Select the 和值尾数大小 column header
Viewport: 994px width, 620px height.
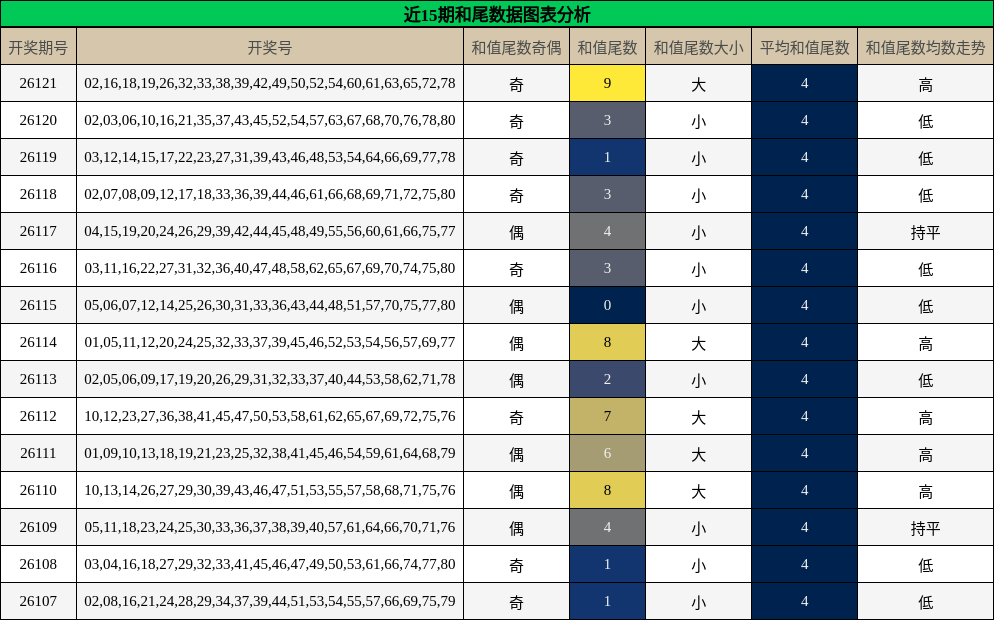click(x=699, y=46)
